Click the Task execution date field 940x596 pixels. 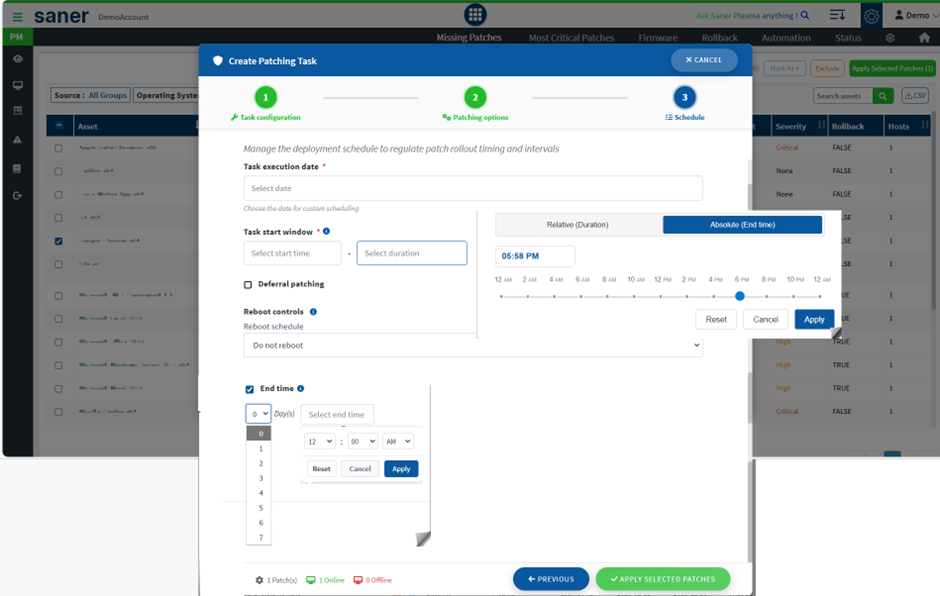pos(473,188)
